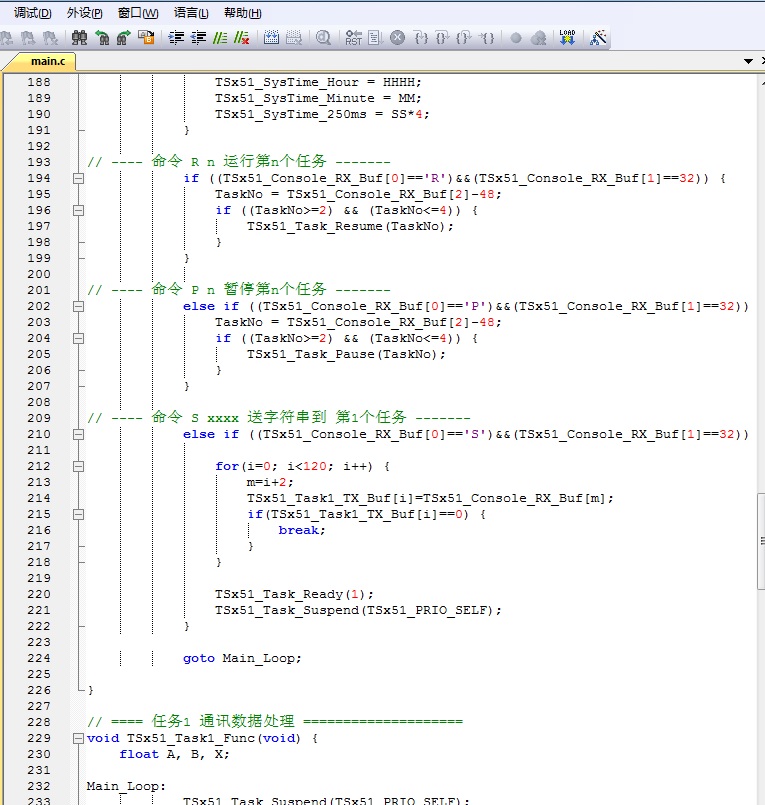
Task: Click the run document icon next to RST
Action: click(375, 37)
